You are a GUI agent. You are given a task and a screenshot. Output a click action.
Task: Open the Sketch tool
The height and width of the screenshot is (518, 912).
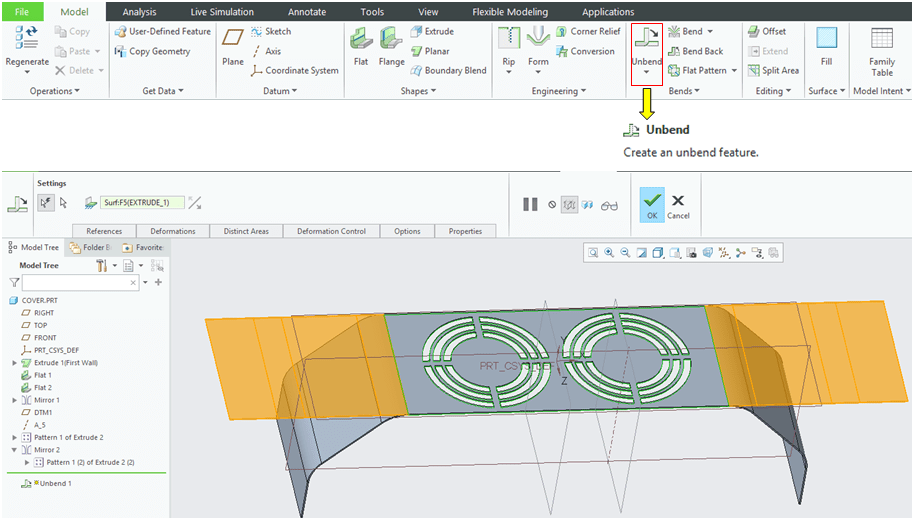(271, 32)
